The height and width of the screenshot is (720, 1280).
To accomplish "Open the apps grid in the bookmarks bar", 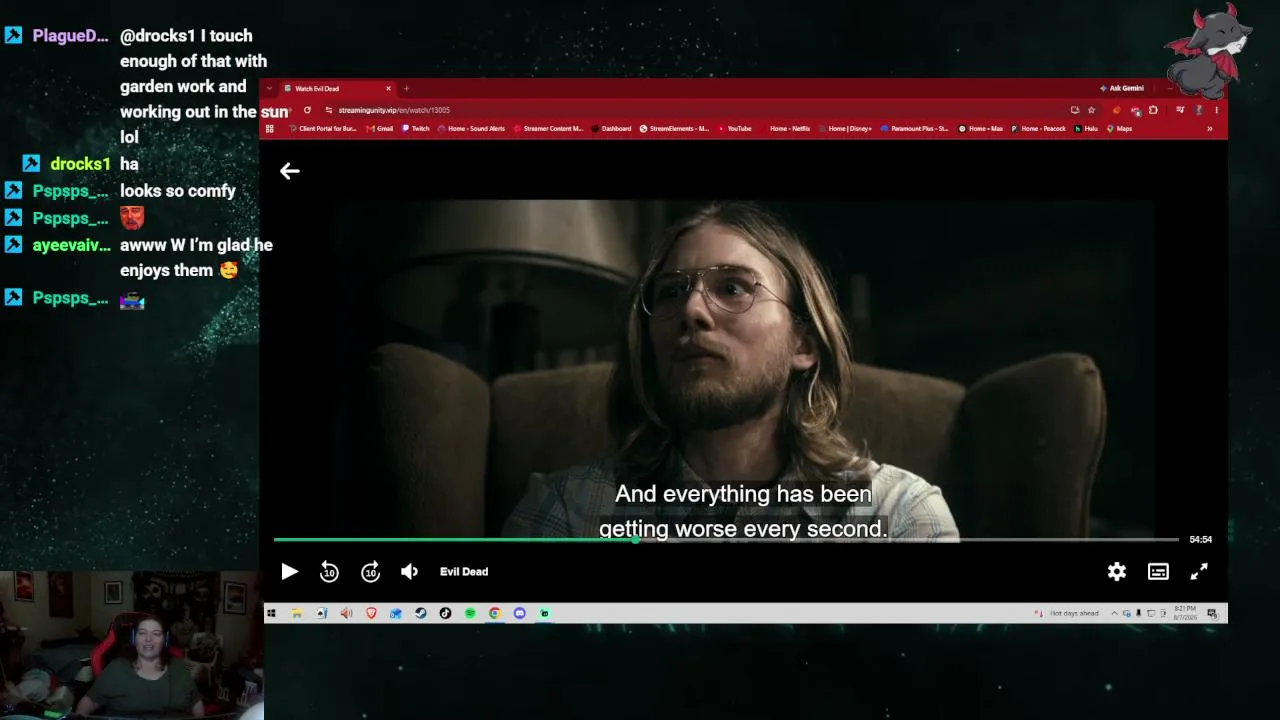I will coord(270,129).
